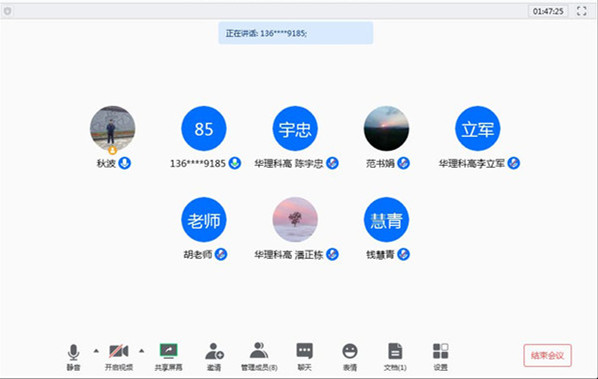Click muted mic icon beside 华理科高李立军
Viewport: 598px width, 379px height.
(513, 163)
